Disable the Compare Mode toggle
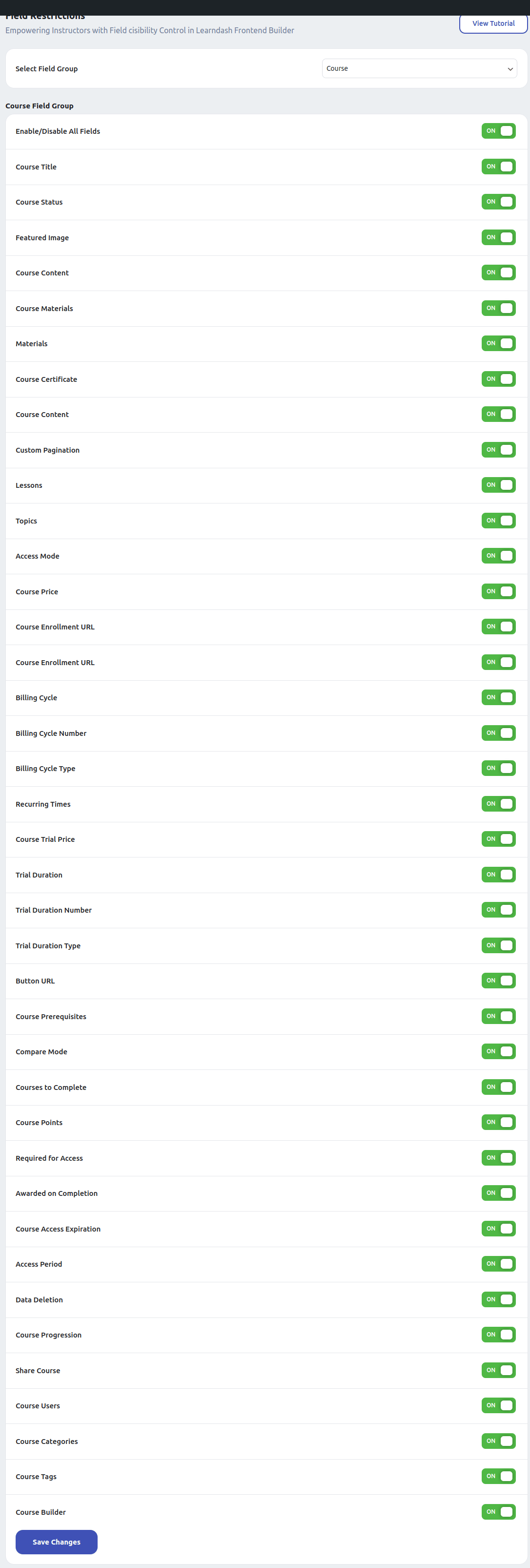 498,1051
